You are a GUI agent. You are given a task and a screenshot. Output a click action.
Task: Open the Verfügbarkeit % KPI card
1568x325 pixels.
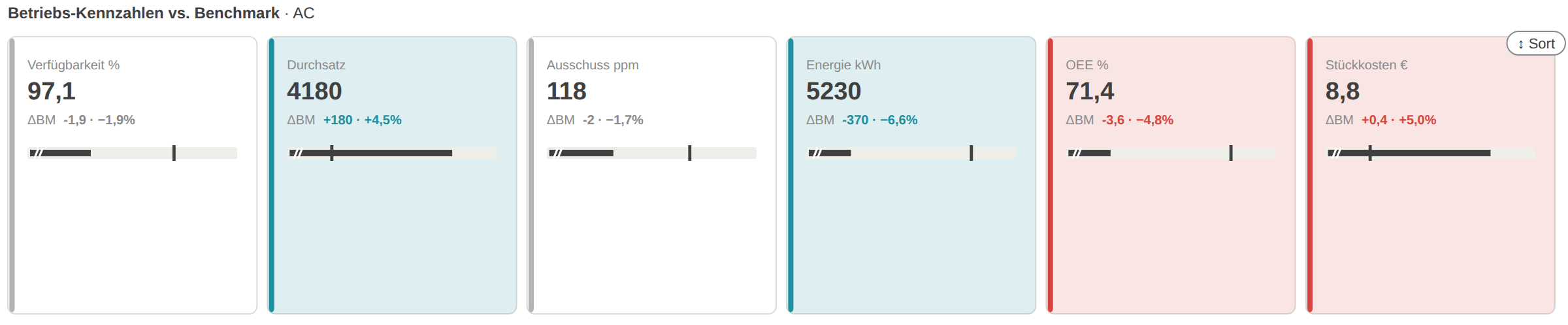coord(133,175)
